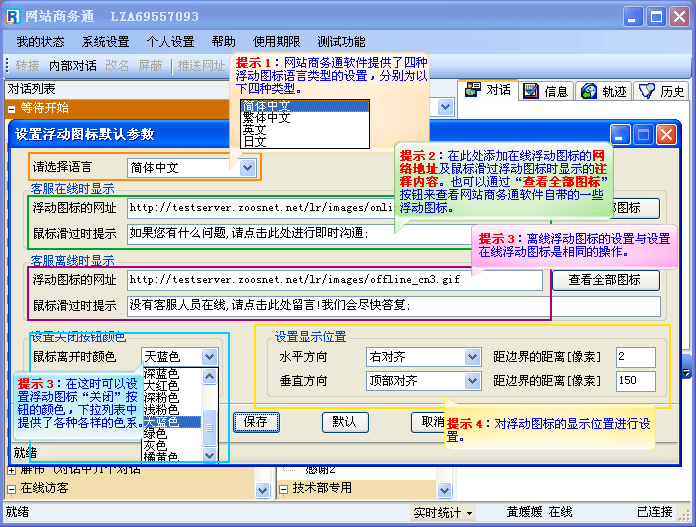Expand the cut-off group above 在线访客

[12, 470]
